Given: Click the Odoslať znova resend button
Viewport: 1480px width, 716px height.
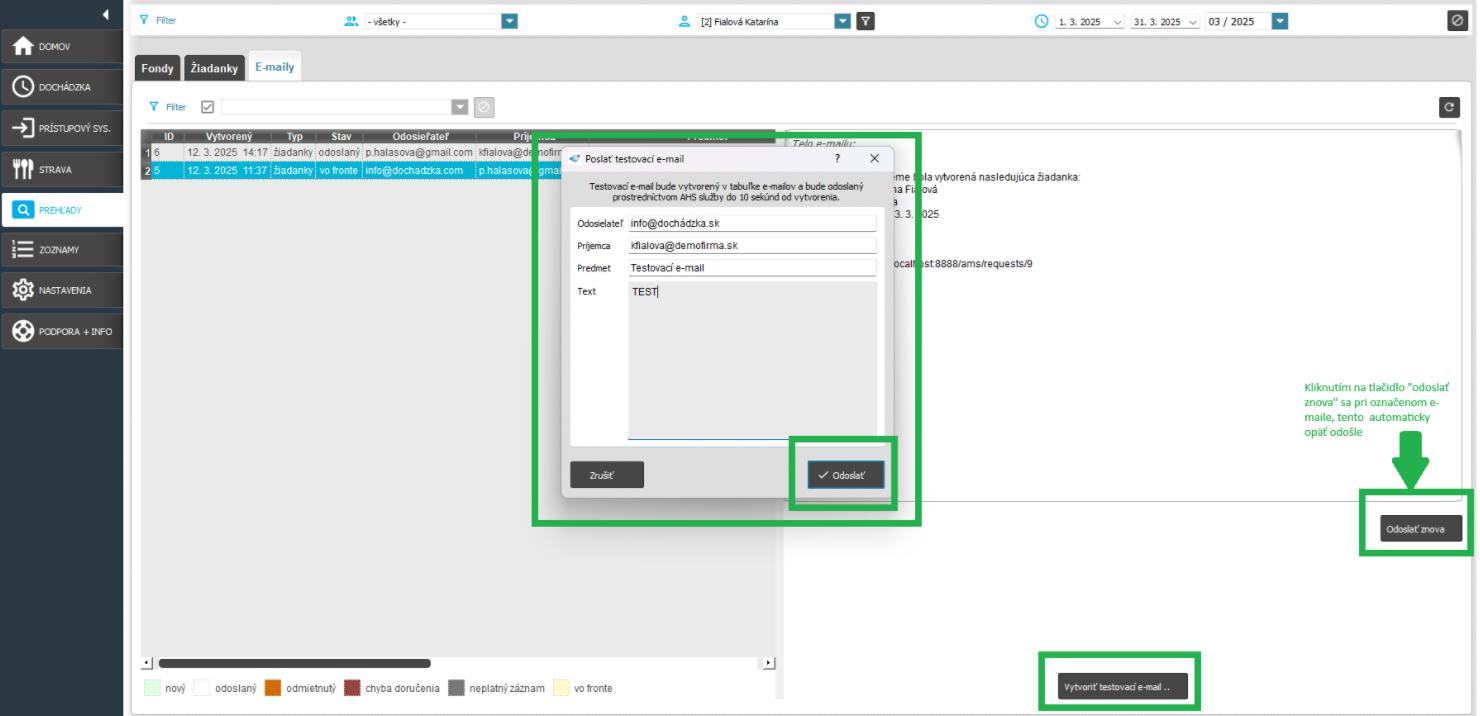Looking at the screenshot, I should click(1415, 529).
